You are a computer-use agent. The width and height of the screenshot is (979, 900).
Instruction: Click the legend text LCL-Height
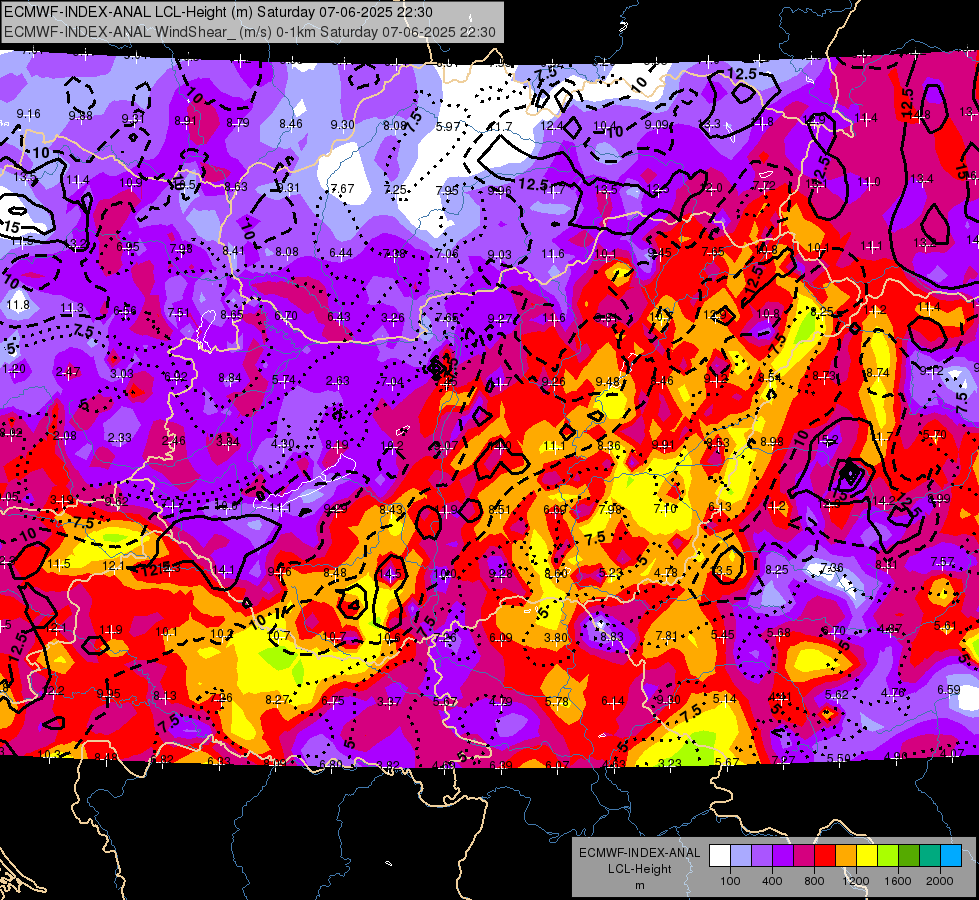click(x=639, y=869)
